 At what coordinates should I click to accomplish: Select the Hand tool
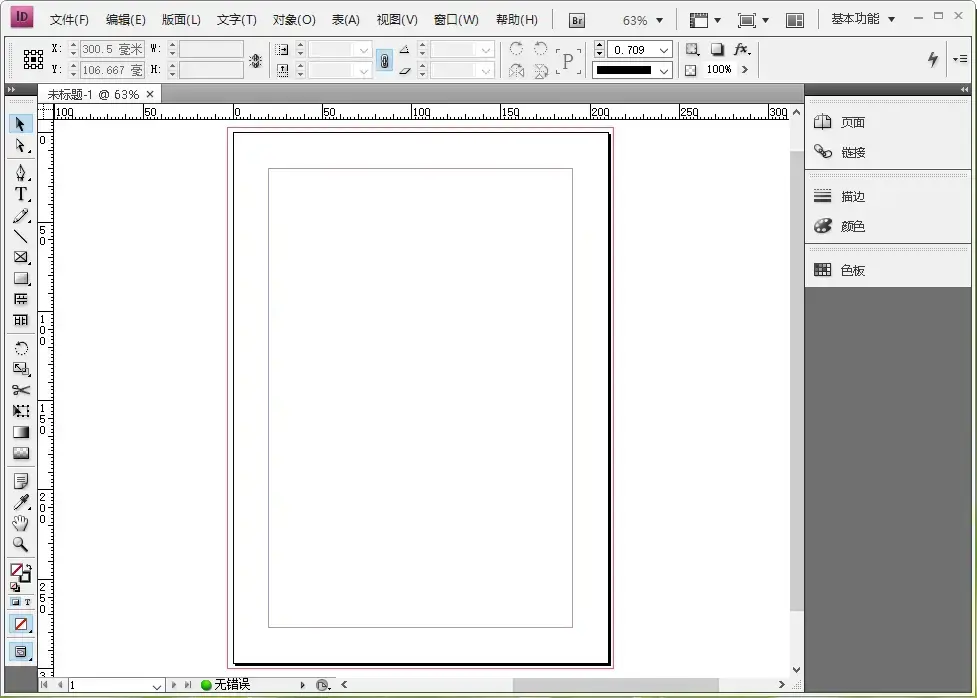tap(21, 524)
